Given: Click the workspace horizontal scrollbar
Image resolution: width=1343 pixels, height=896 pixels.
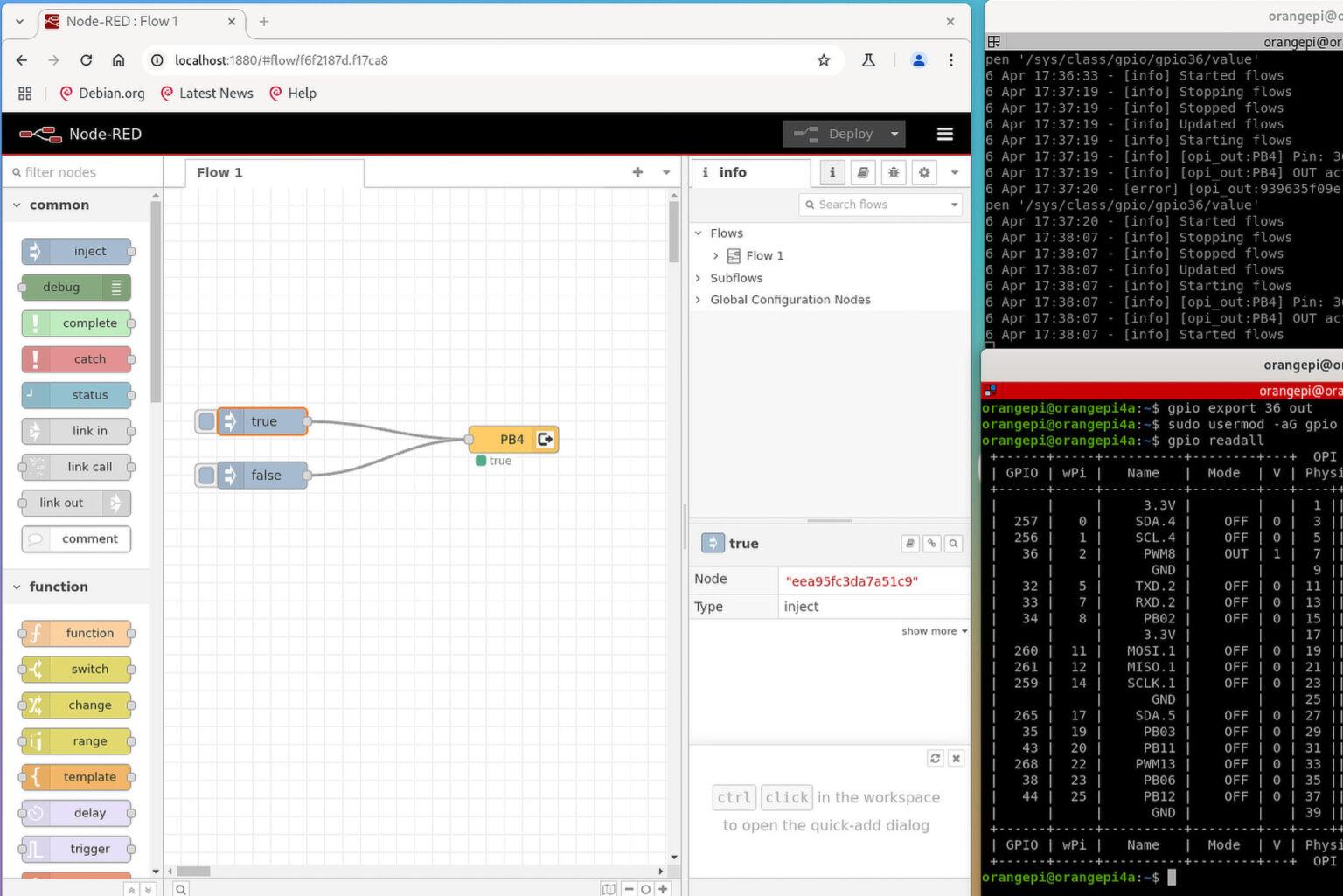Looking at the screenshot, I should point(193,871).
